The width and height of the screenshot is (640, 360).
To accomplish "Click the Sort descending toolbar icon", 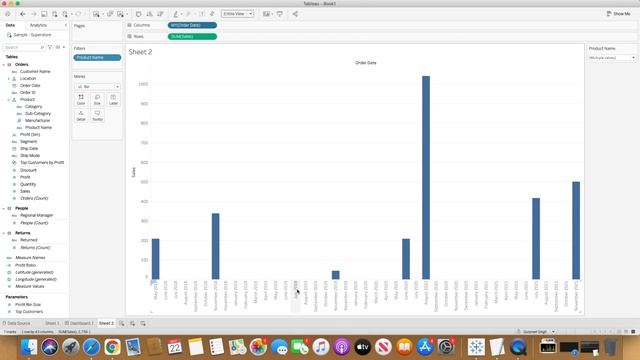I will 160,14.
